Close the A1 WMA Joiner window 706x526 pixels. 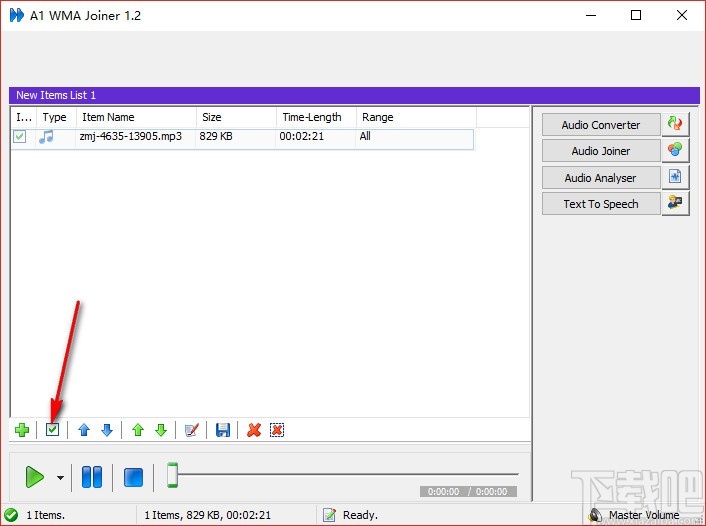pyautogui.click(x=682, y=15)
